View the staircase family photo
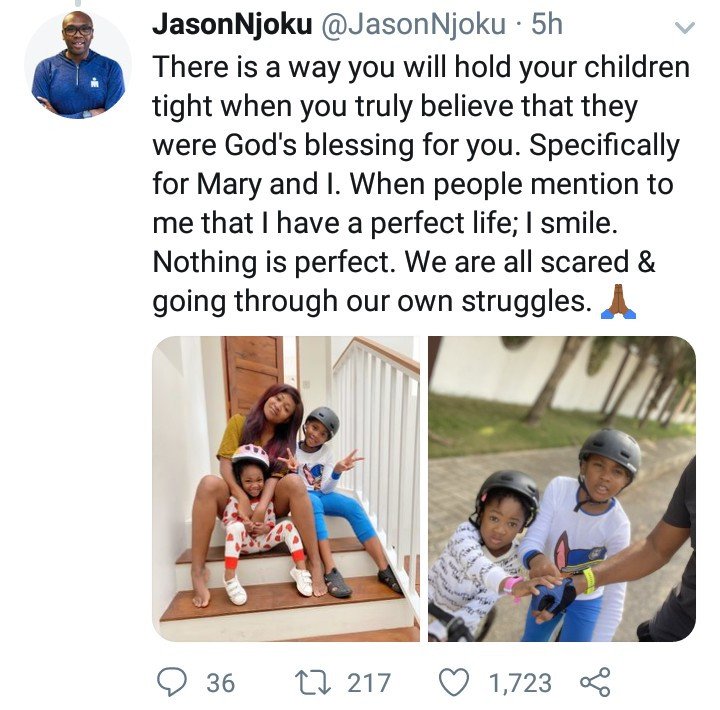The height and width of the screenshot is (710, 720). (286, 489)
